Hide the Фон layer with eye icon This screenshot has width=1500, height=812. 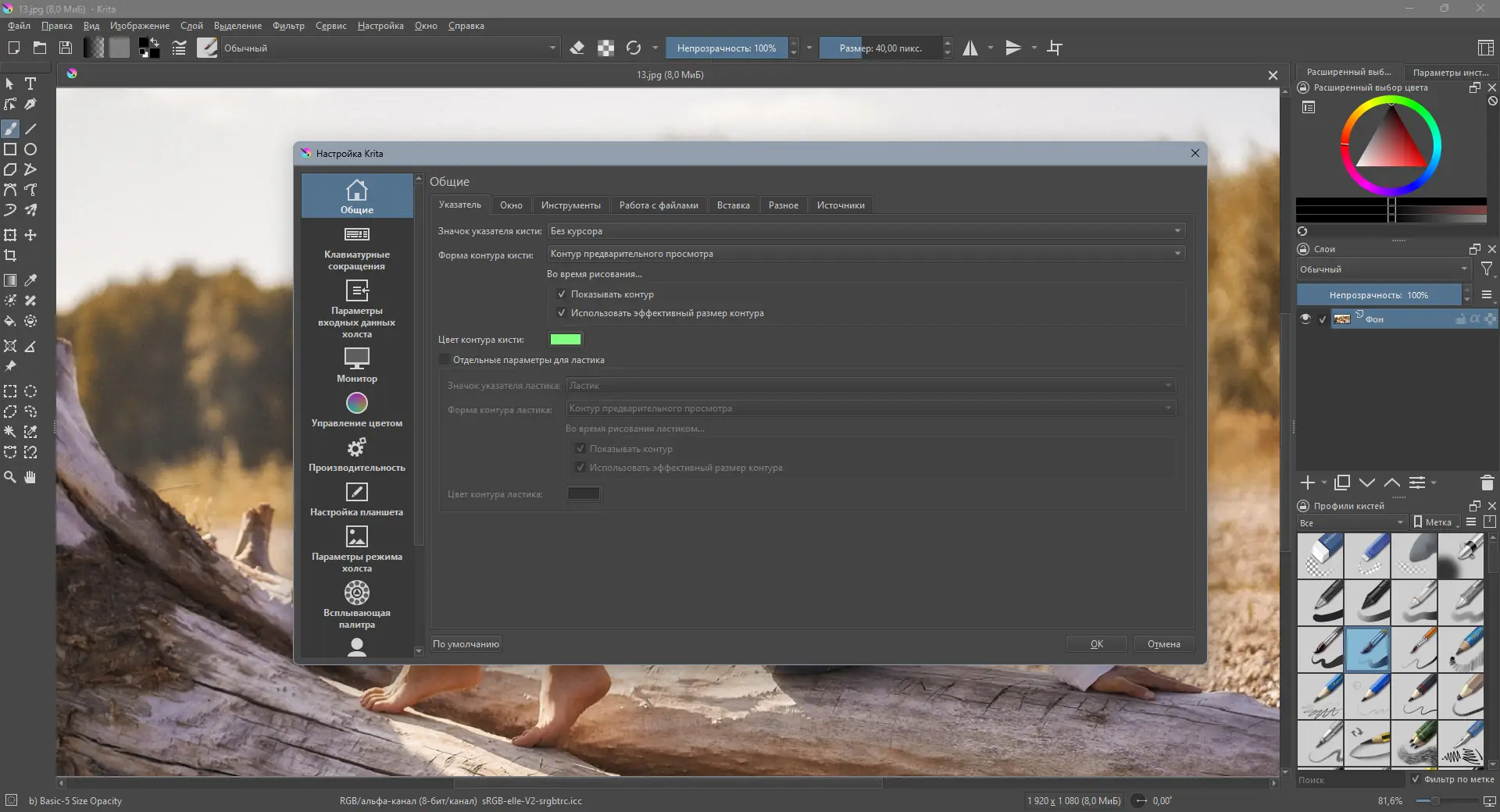click(1305, 319)
